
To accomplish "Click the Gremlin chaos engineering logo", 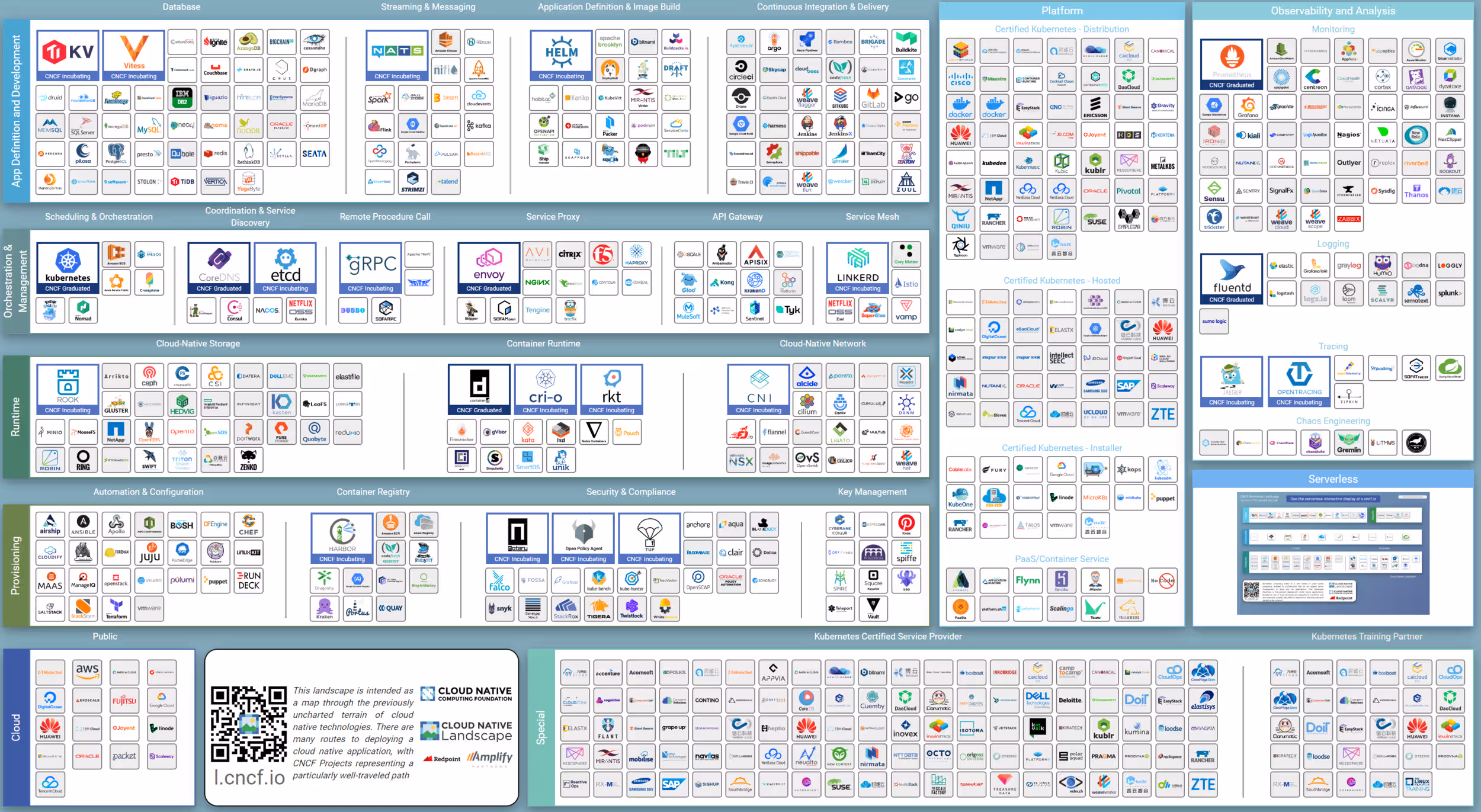I will [x=1349, y=442].
